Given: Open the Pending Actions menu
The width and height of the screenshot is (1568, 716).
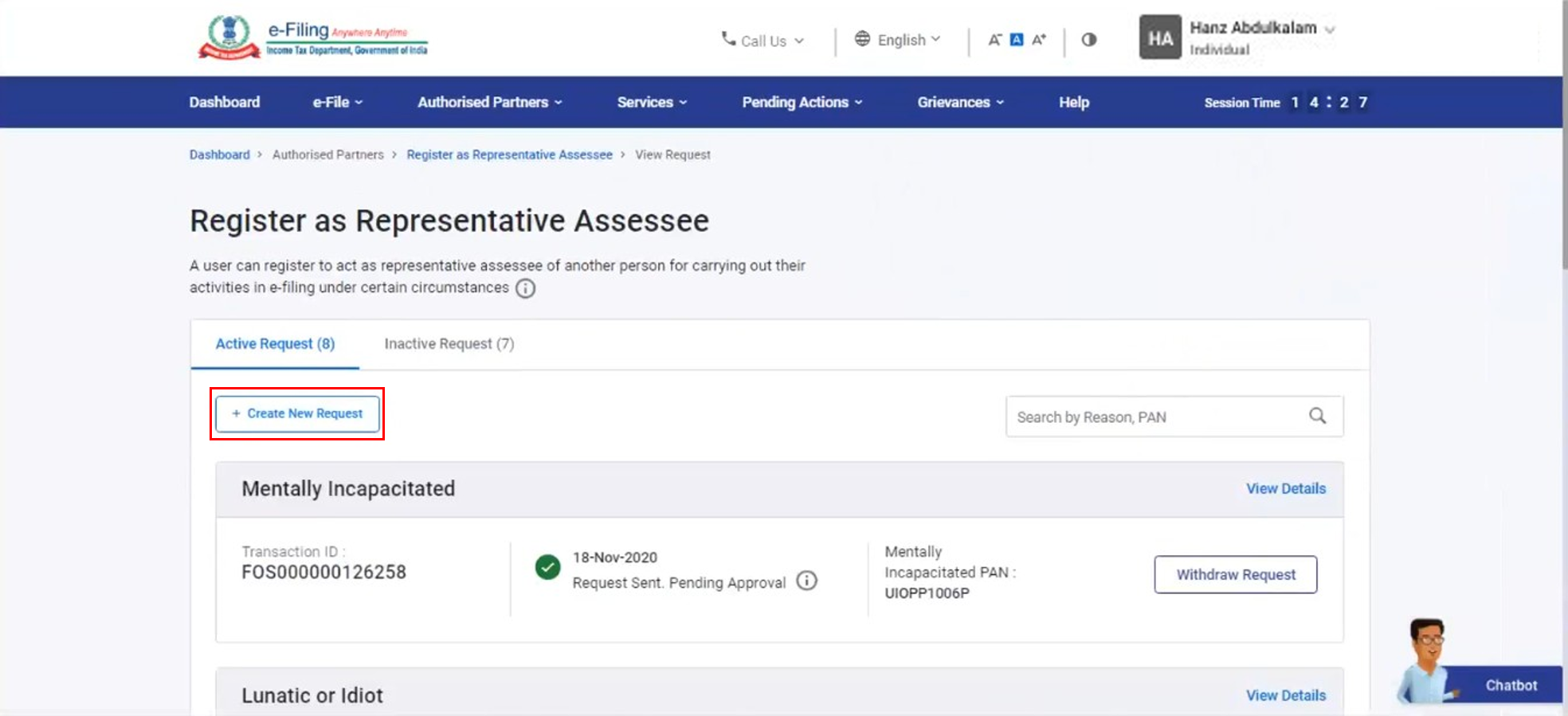Looking at the screenshot, I should (x=802, y=102).
